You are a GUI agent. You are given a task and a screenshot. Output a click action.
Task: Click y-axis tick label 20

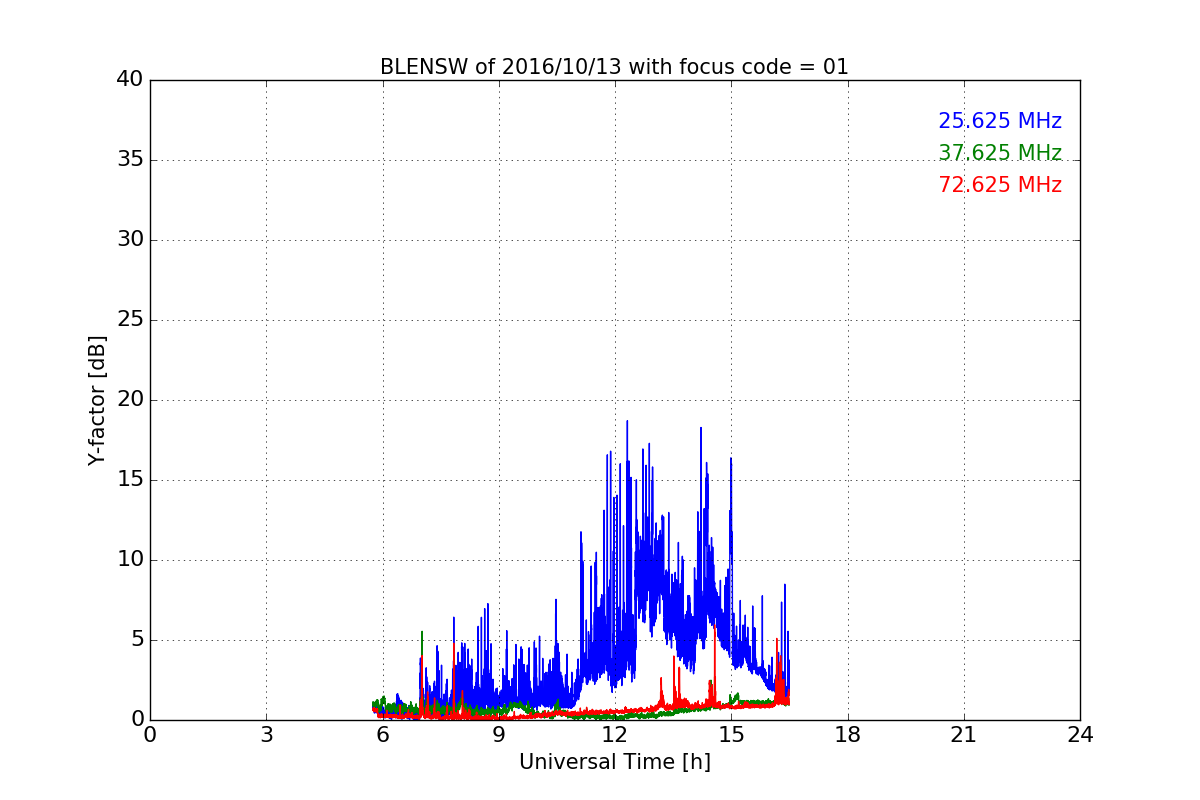pos(130,400)
